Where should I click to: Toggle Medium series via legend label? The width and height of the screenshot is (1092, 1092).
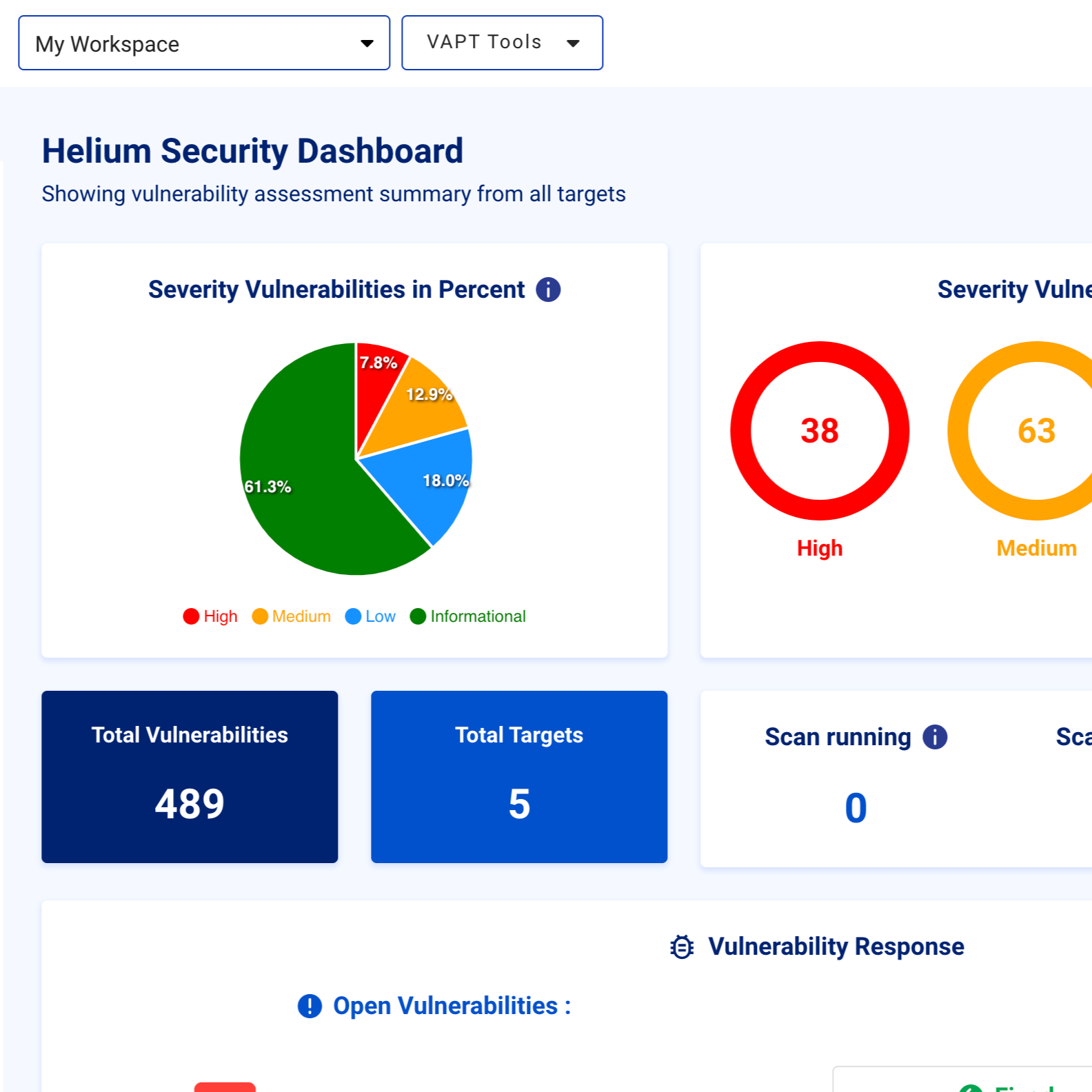click(301, 616)
